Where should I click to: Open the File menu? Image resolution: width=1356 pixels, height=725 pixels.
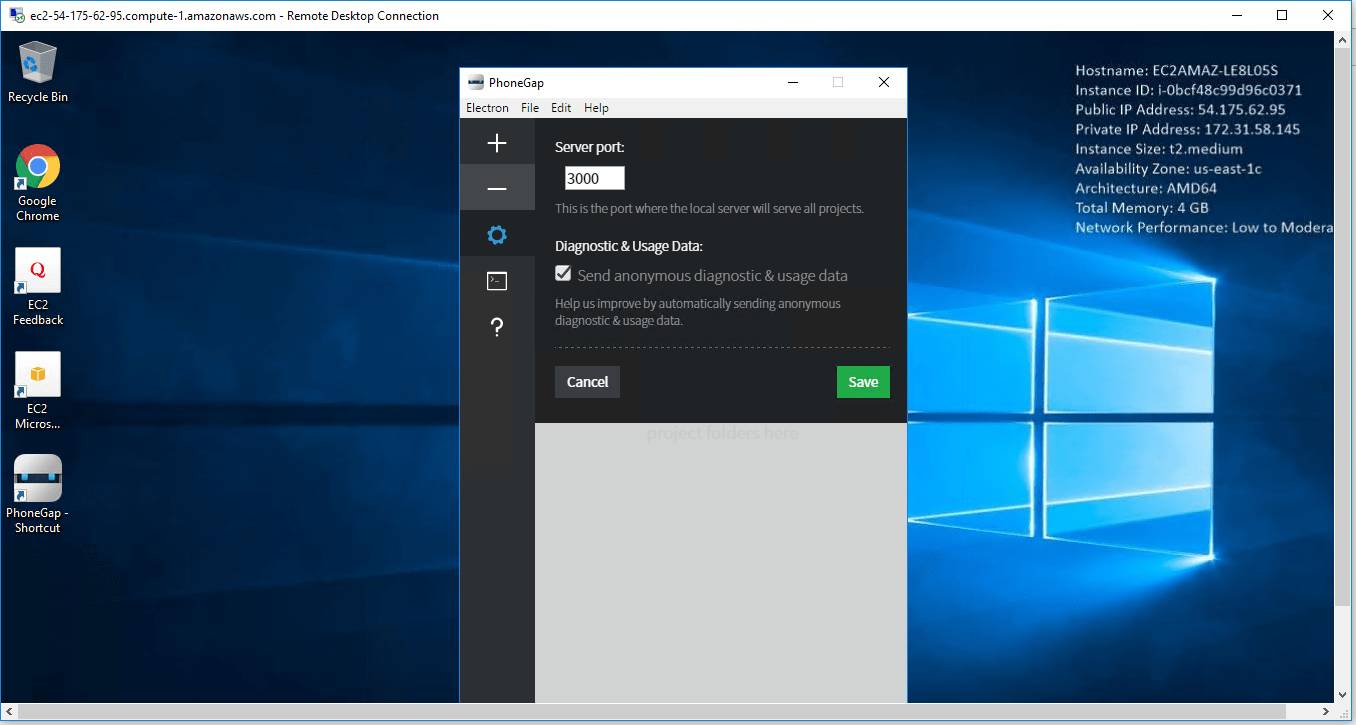tap(530, 108)
